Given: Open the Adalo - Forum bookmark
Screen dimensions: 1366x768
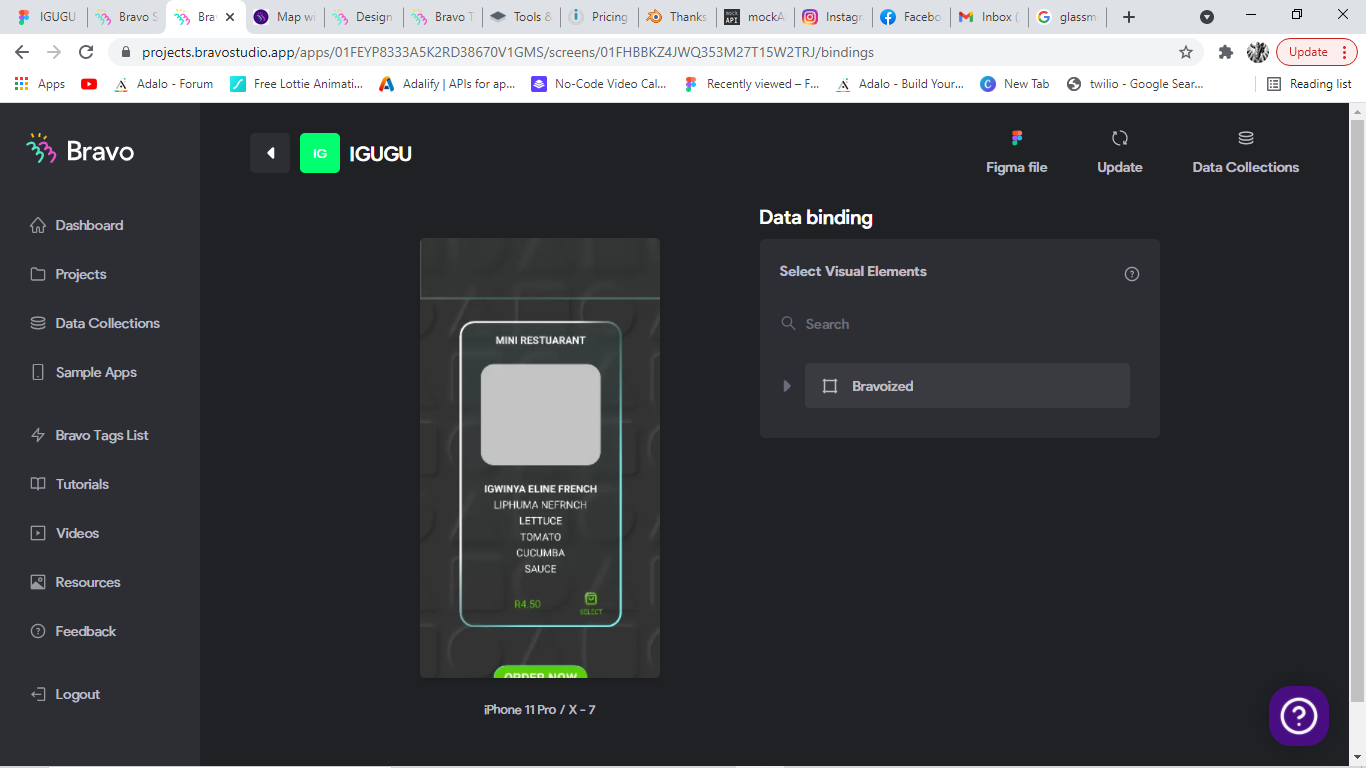Looking at the screenshot, I should (163, 84).
